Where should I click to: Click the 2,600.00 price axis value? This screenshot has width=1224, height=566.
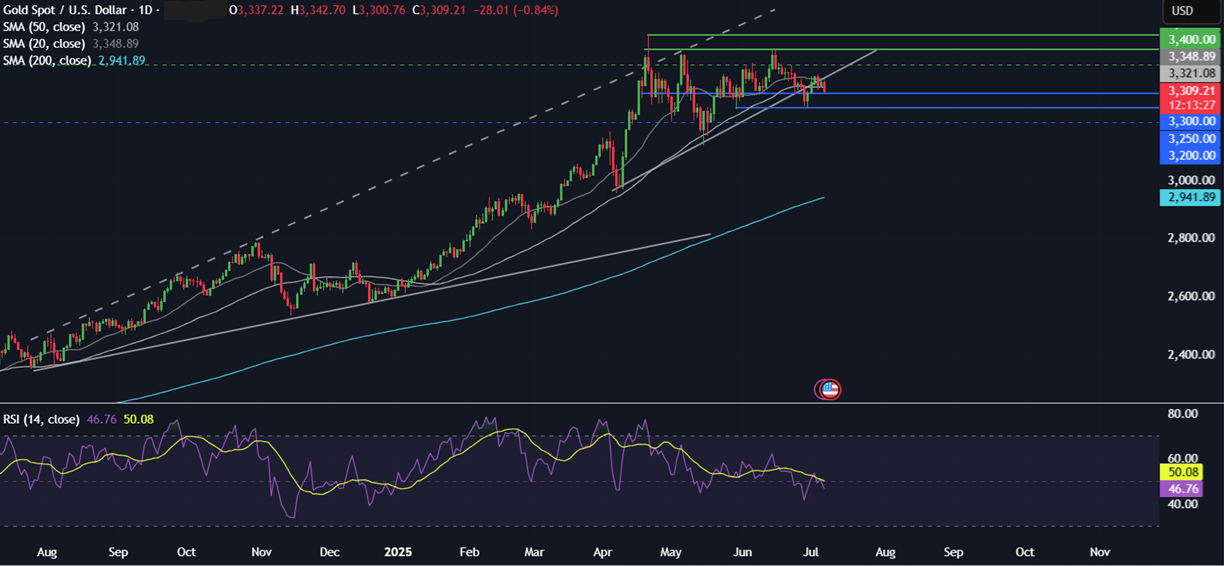coord(1190,296)
